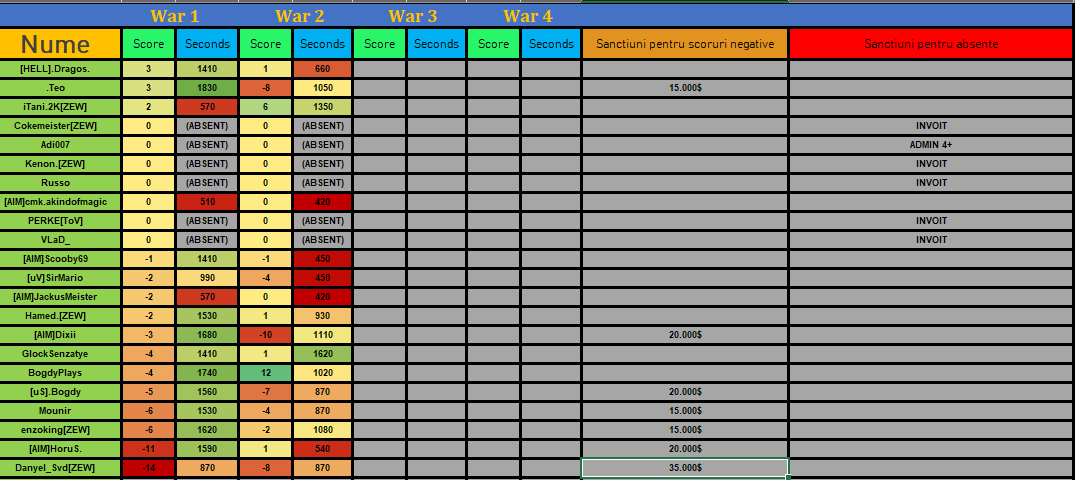Image resolution: width=1075 pixels, height=480 pixels.
Task: Select Russo's War 1 (ABSENT) cell
Action: click(207, 183)
